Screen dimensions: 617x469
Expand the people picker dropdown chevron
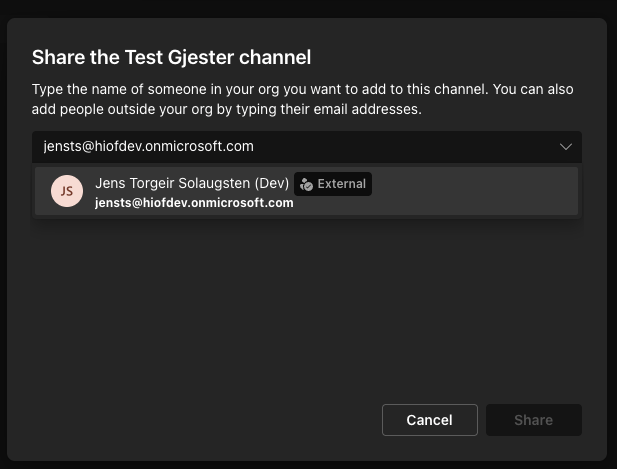tap(566, 147)
